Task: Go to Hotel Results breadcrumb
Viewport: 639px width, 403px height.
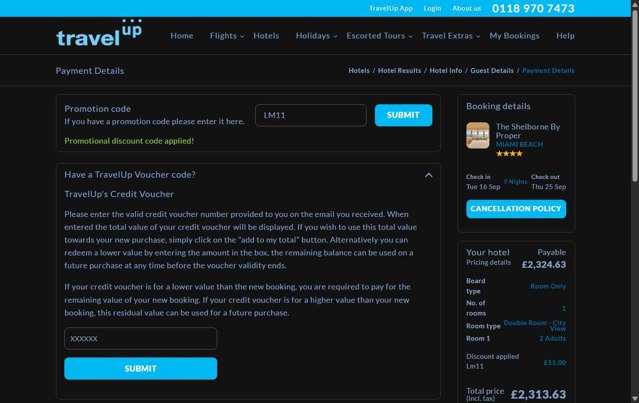Action: [x=399, y=70]
